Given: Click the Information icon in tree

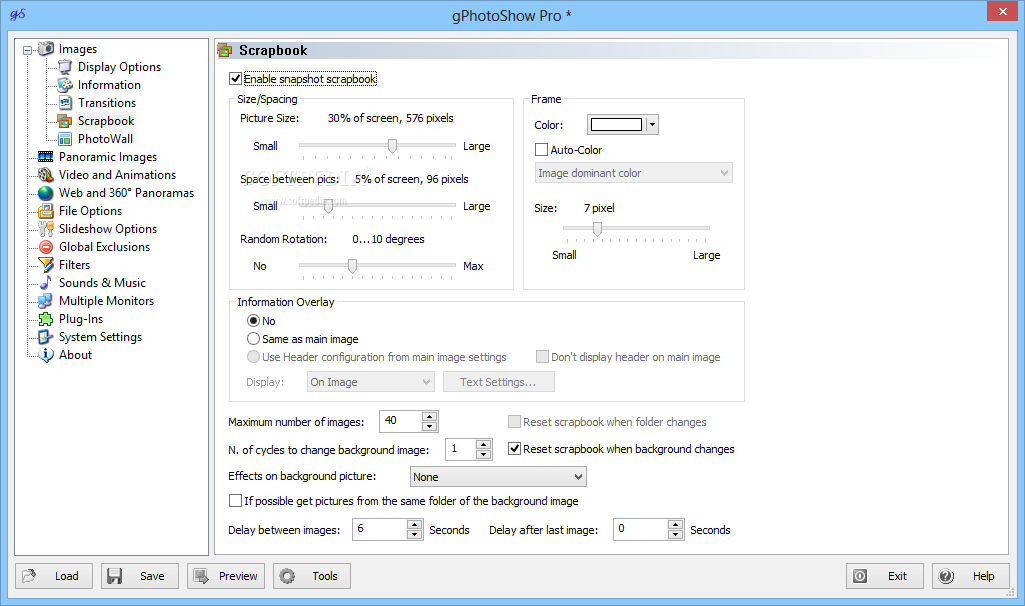Looking at the screenshot, I should tap(65, 84).
